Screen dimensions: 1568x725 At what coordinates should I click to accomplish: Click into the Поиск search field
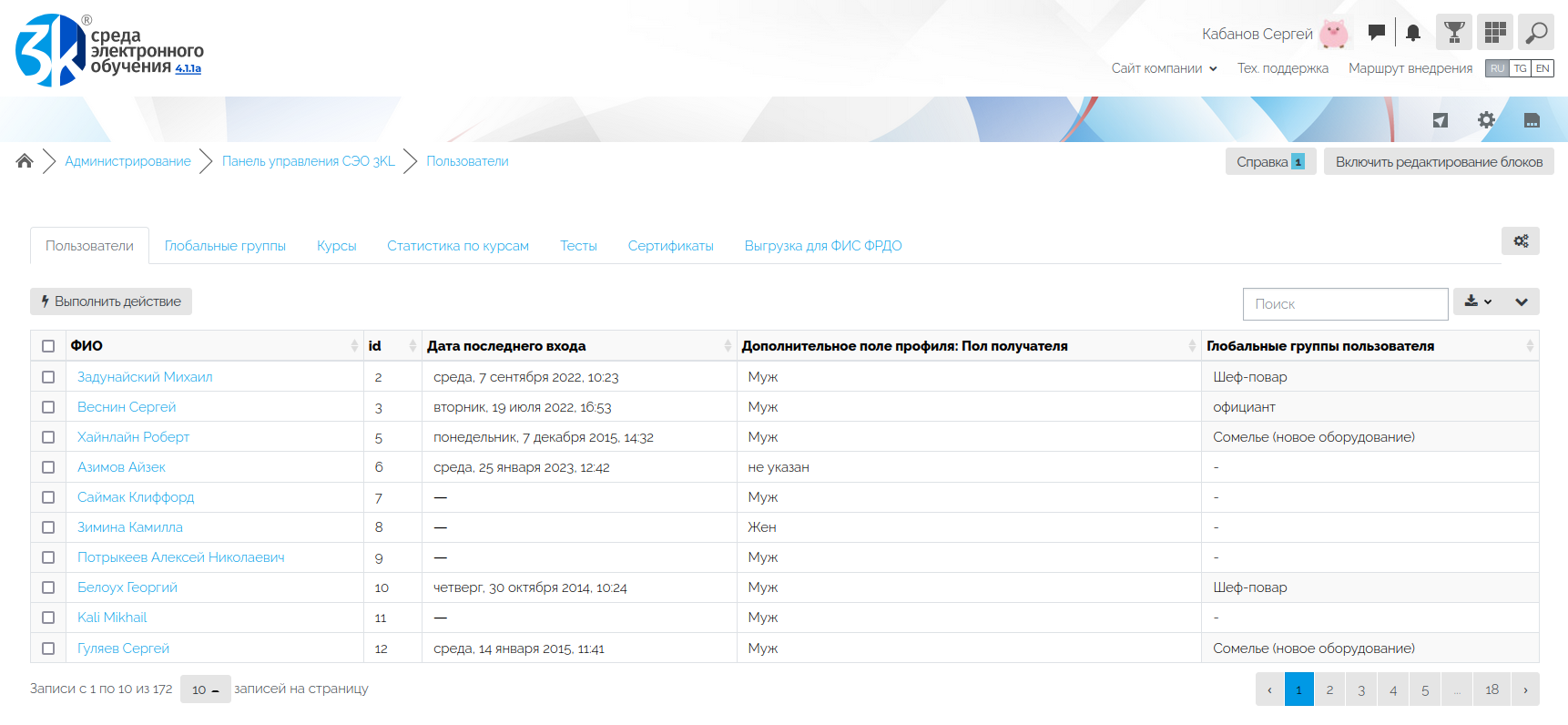pyautogui.click(x=1344, y=304)
